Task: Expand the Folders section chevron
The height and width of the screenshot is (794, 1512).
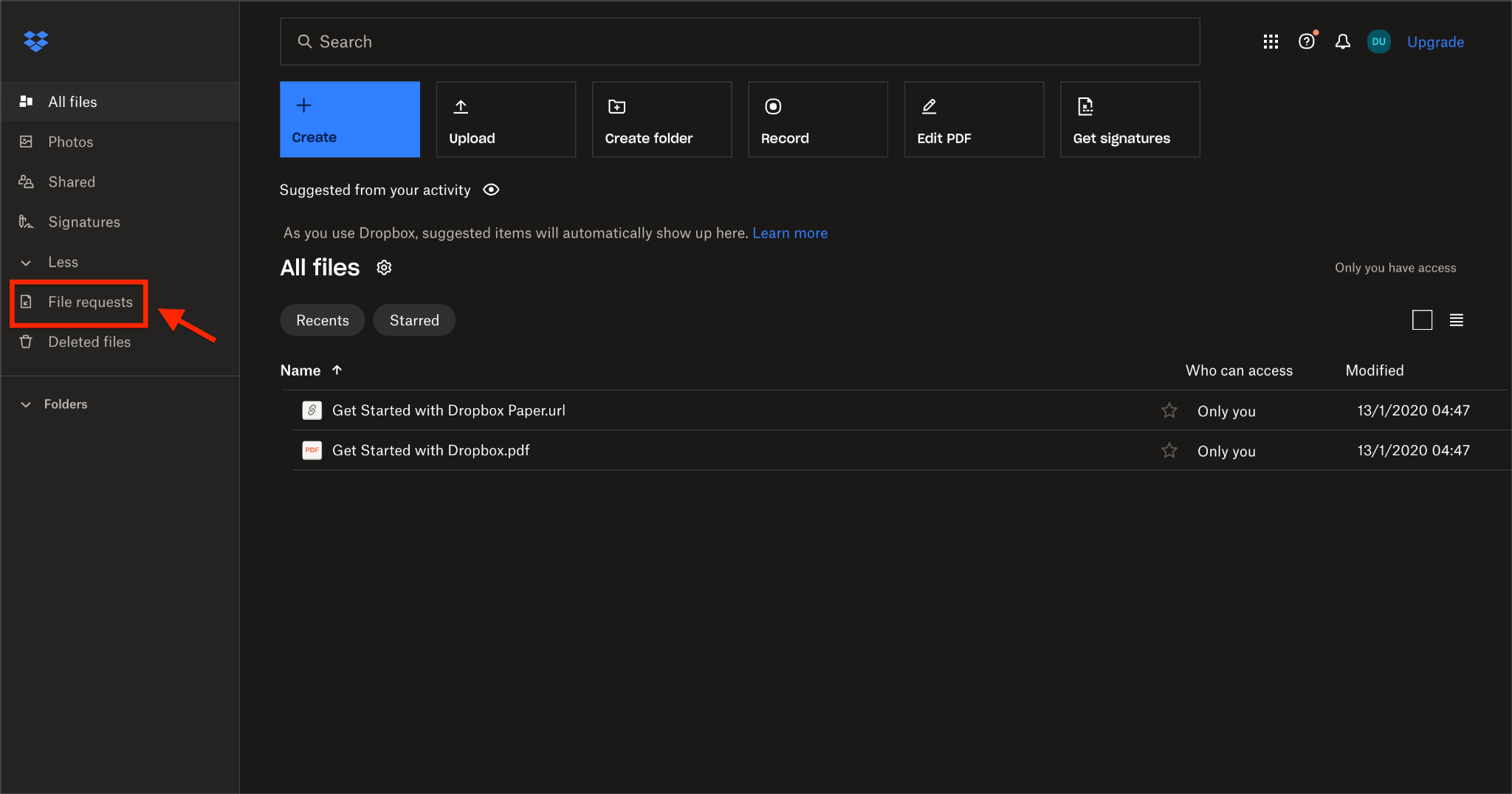Action: (x=26, y=404)
